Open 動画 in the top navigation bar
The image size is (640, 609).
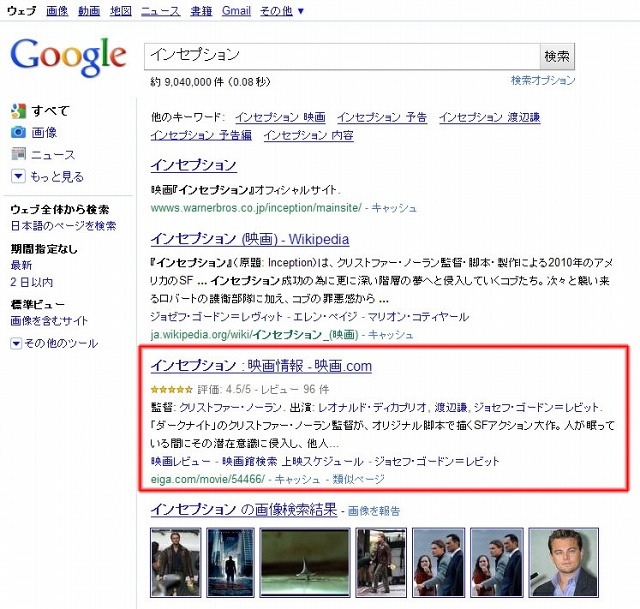[89, 11]
